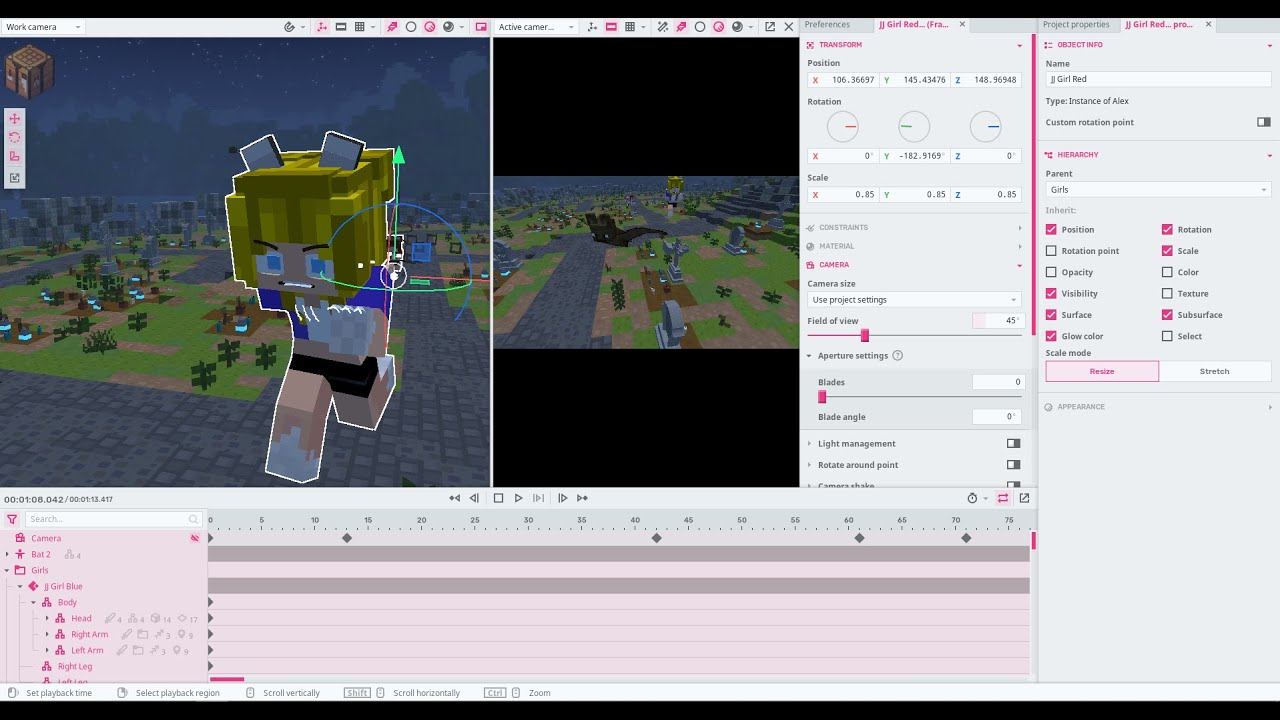Switch to the Project properties tab
The image size is (1280, 720).
[1076, 24]
